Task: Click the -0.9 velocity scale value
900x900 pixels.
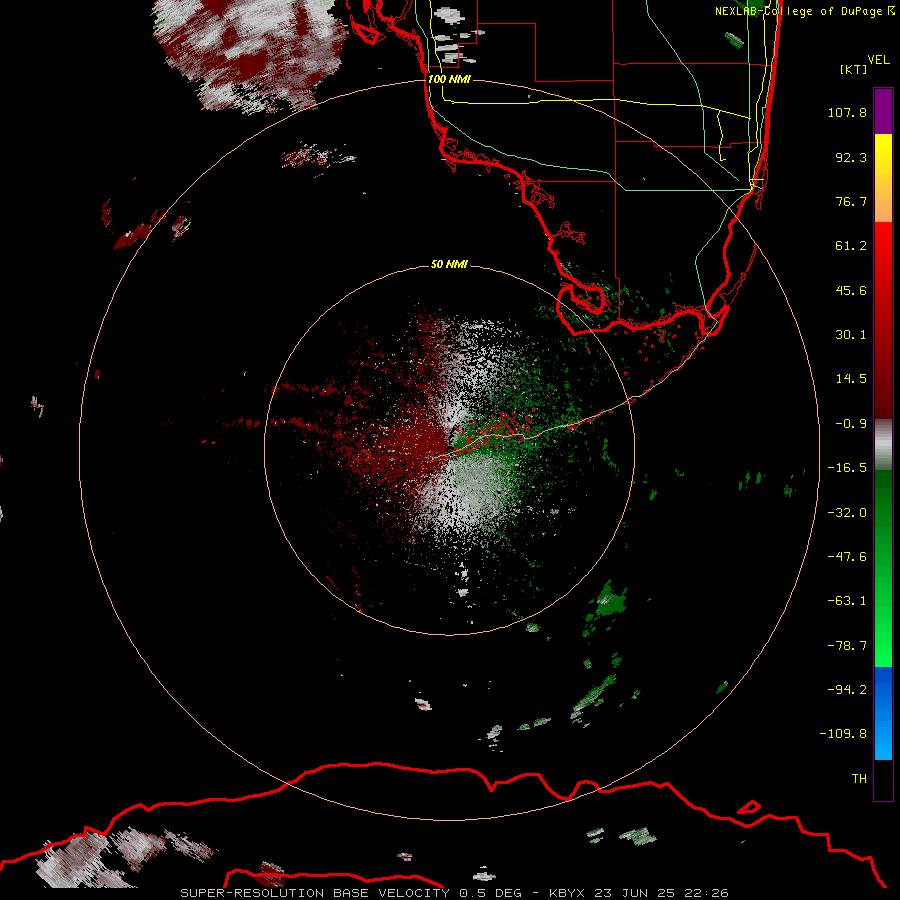Action: pyautogui.click(x=851, y=424)
